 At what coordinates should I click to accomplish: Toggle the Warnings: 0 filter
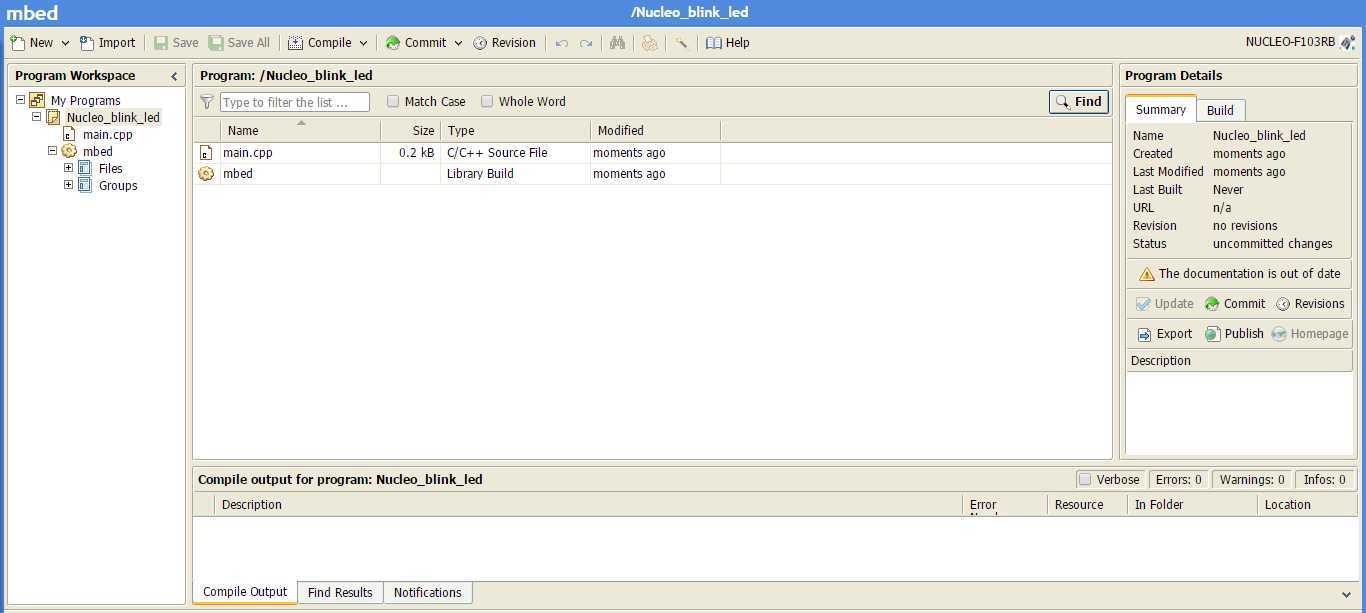click(x=1252, y=480)
